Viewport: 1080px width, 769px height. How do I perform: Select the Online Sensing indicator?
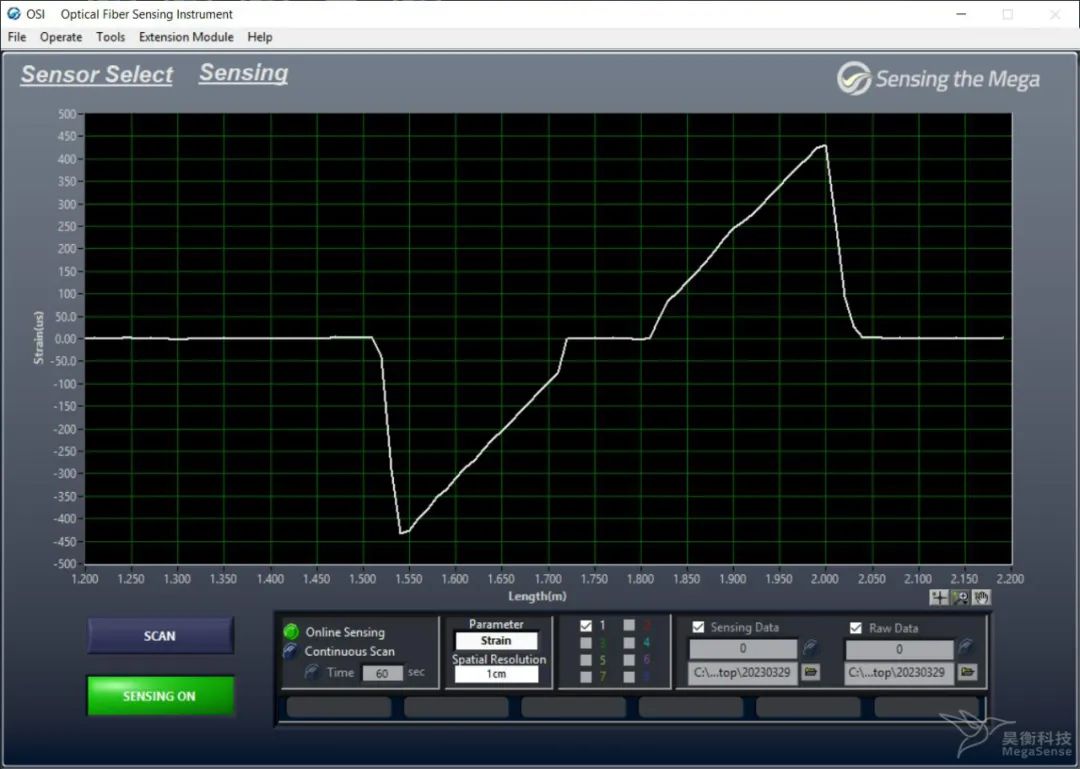pyautogui.click(x=291, y=631)
